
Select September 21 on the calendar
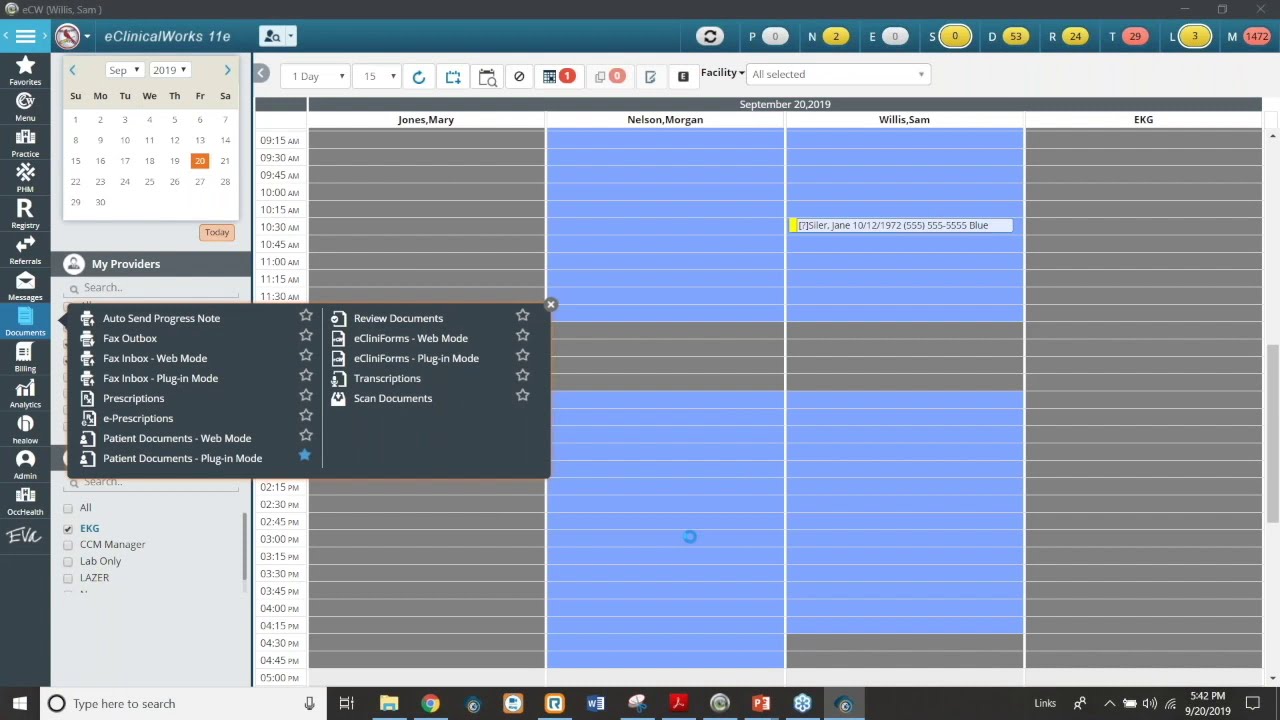pos(225,161)
